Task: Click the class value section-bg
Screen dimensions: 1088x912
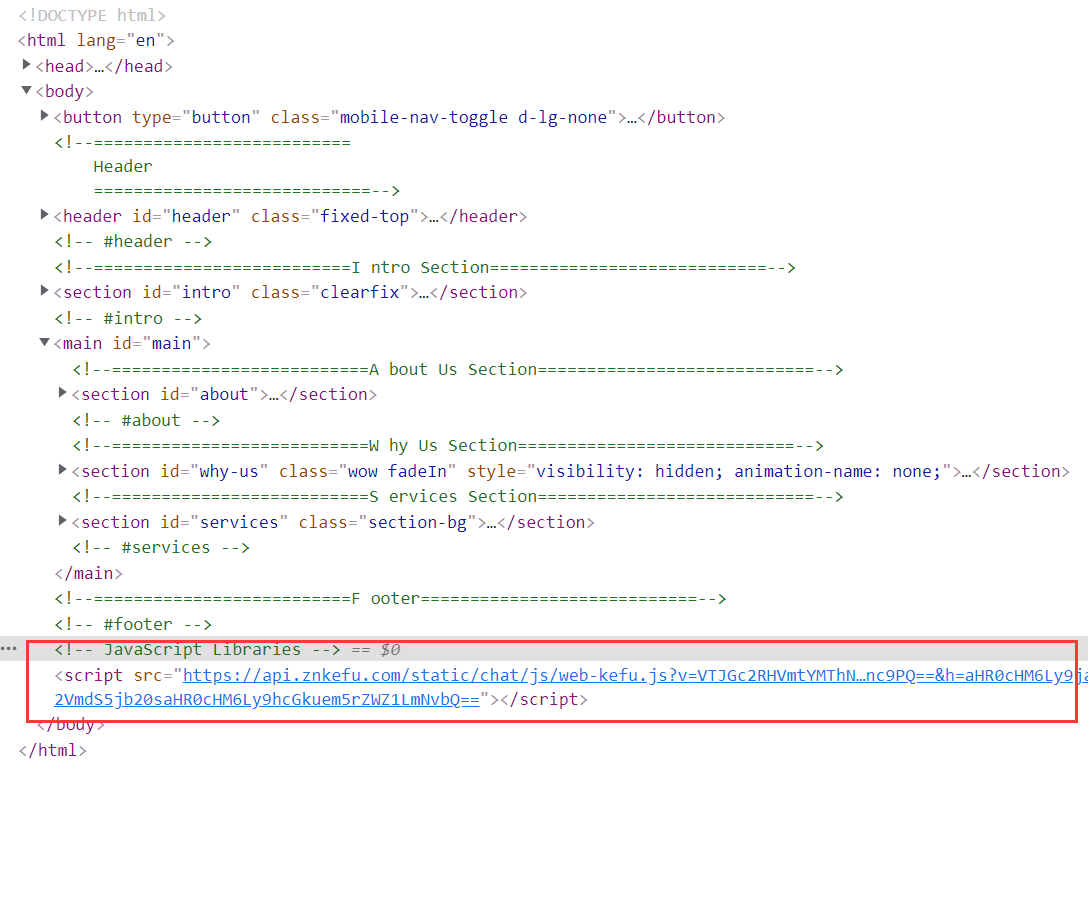Action: (417, 523)
